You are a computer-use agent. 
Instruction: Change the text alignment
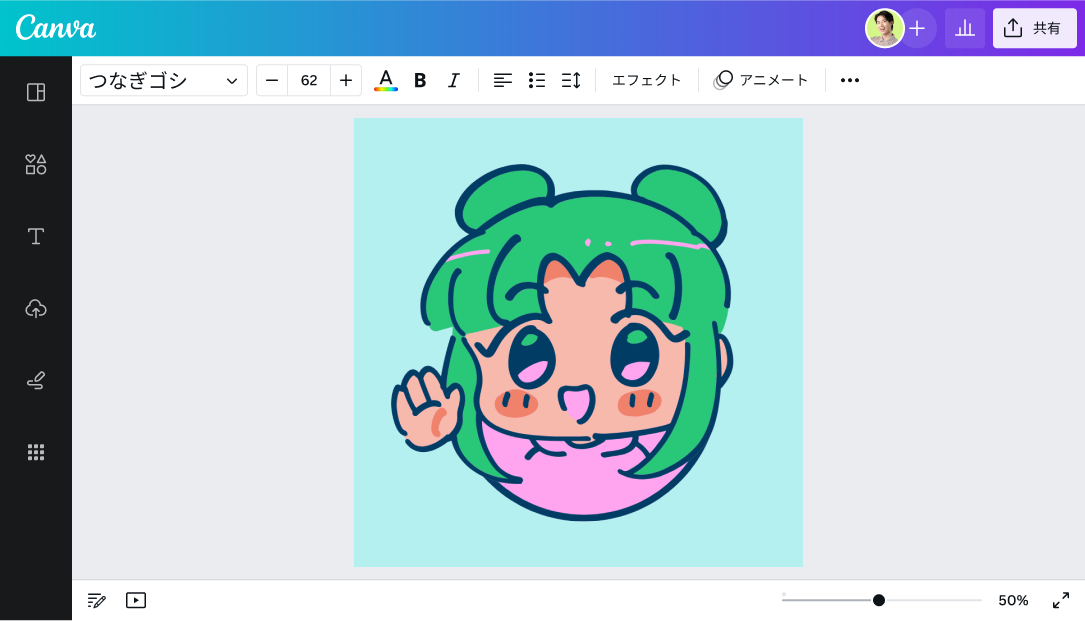click(502, 80)
